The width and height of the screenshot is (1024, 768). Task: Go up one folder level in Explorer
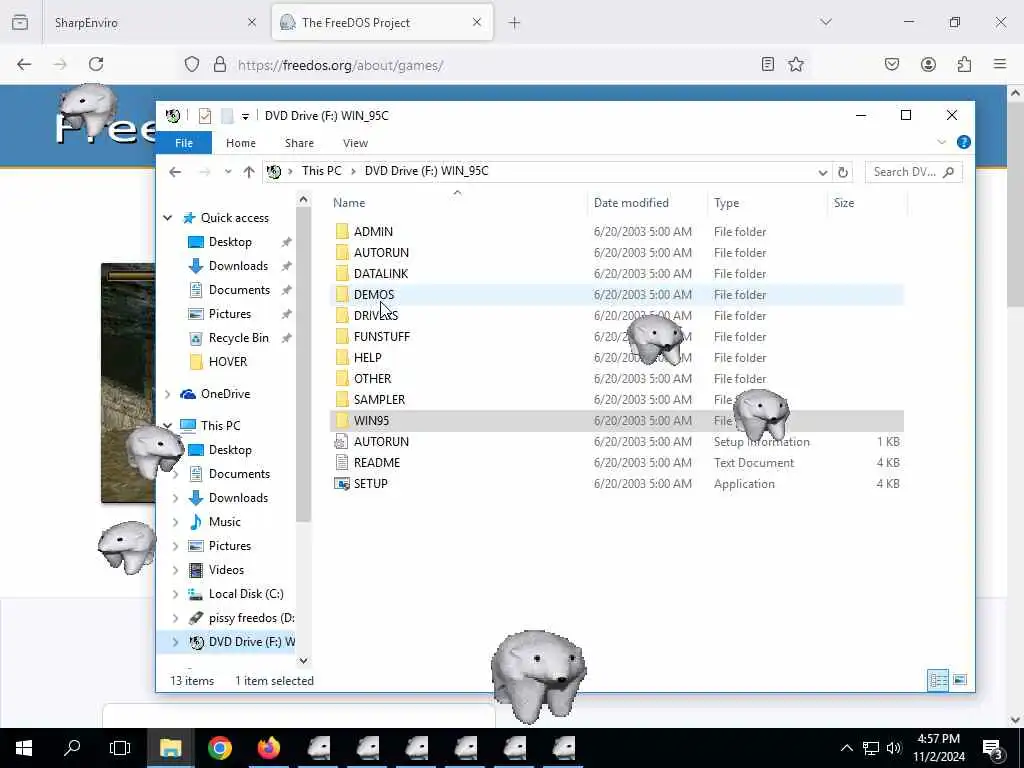pyautogui.click(x=249, y=172)
